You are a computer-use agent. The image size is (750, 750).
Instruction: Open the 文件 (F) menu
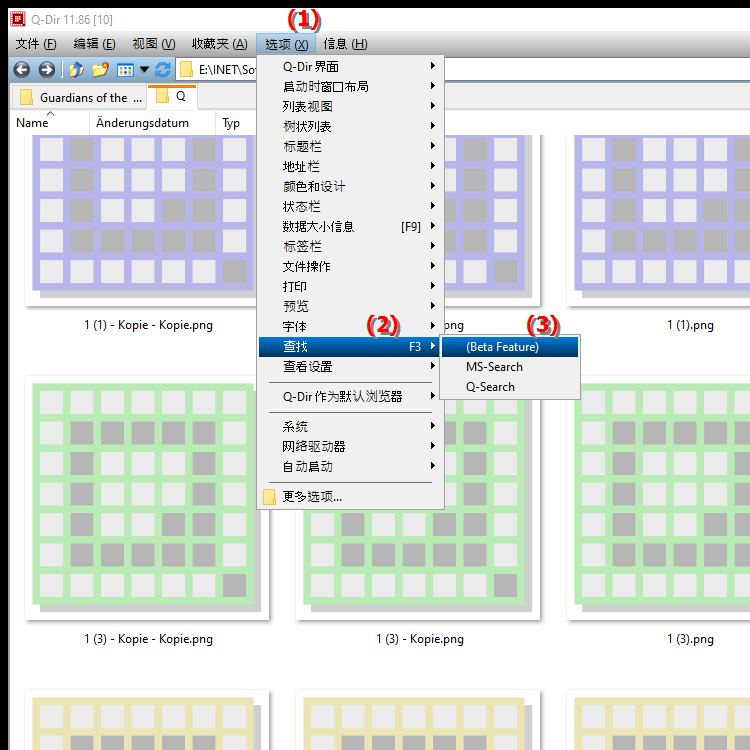coord(36,44)
